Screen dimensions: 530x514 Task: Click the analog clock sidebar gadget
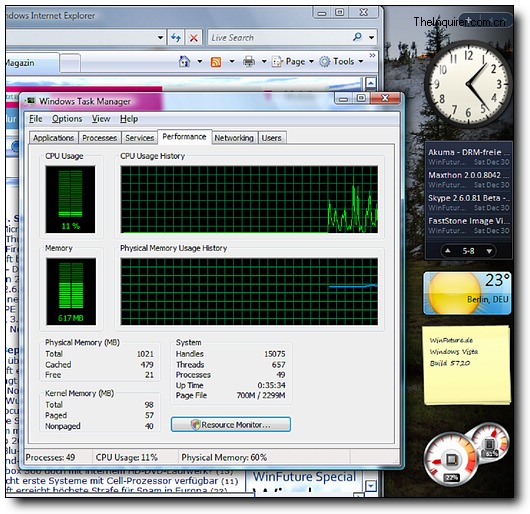coord(468,84)
